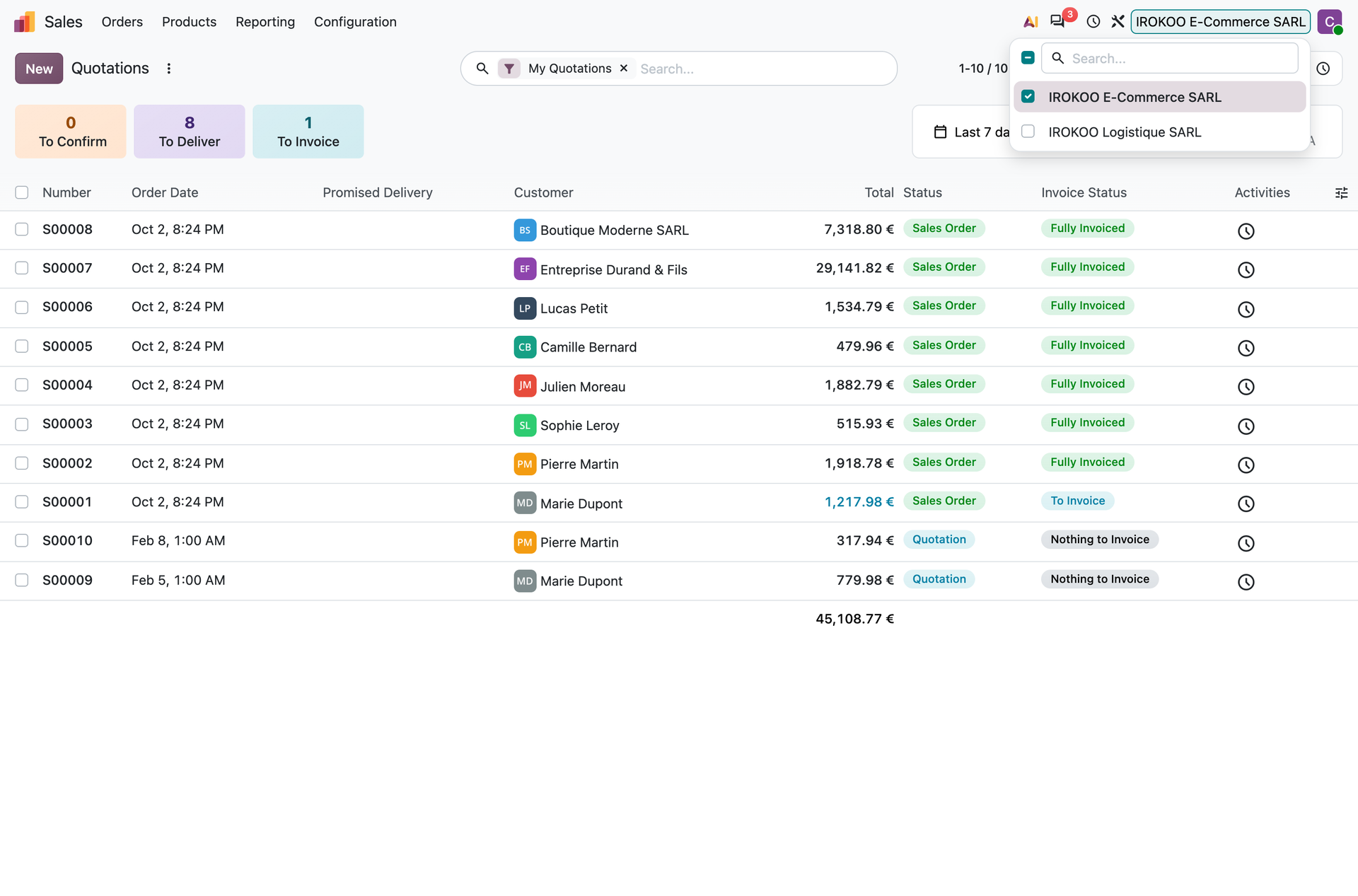1358x896 pixels.
Task: Focus the Quotations search input
Action: click(764, 69)
